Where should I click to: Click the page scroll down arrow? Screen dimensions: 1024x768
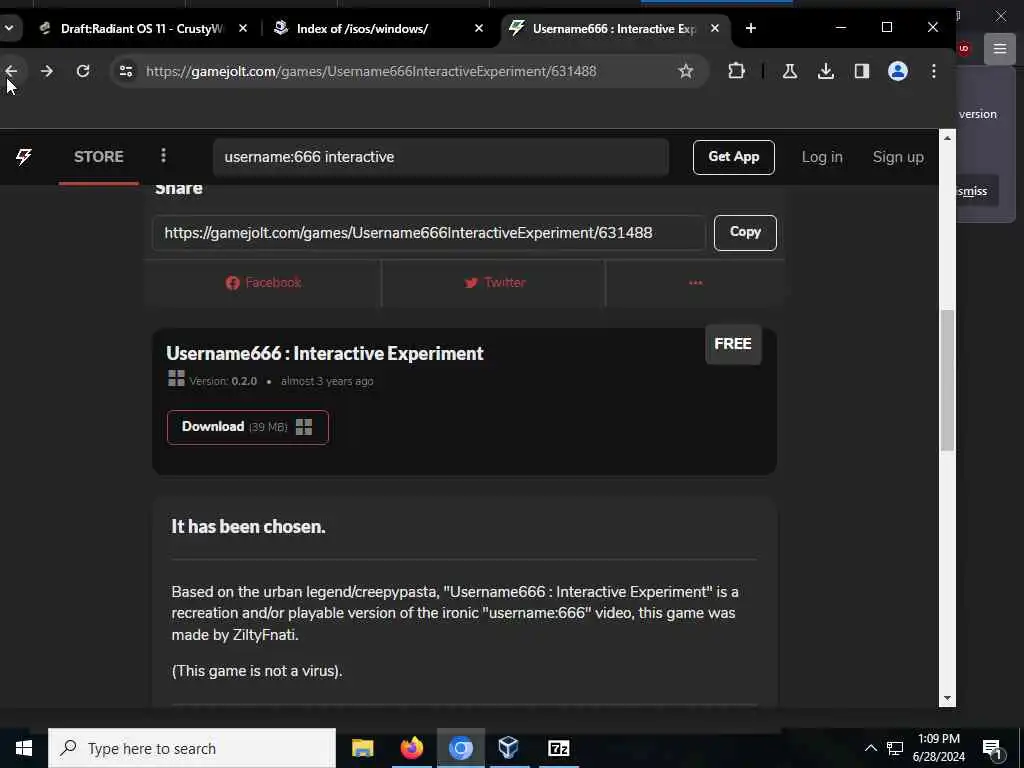[x=947, y=698]
